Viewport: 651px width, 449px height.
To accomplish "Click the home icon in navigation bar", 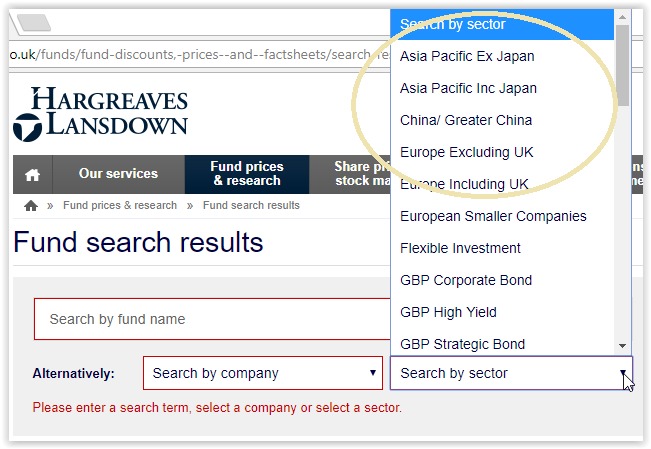I will point(32,174).
